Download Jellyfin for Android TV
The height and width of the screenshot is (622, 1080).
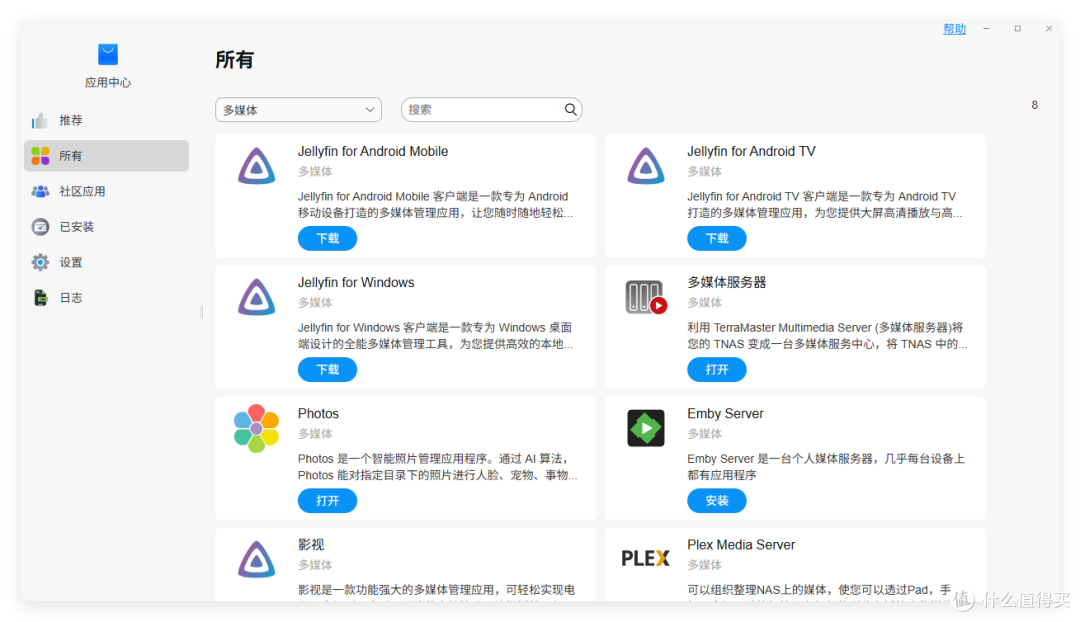(x=716, y=238)
